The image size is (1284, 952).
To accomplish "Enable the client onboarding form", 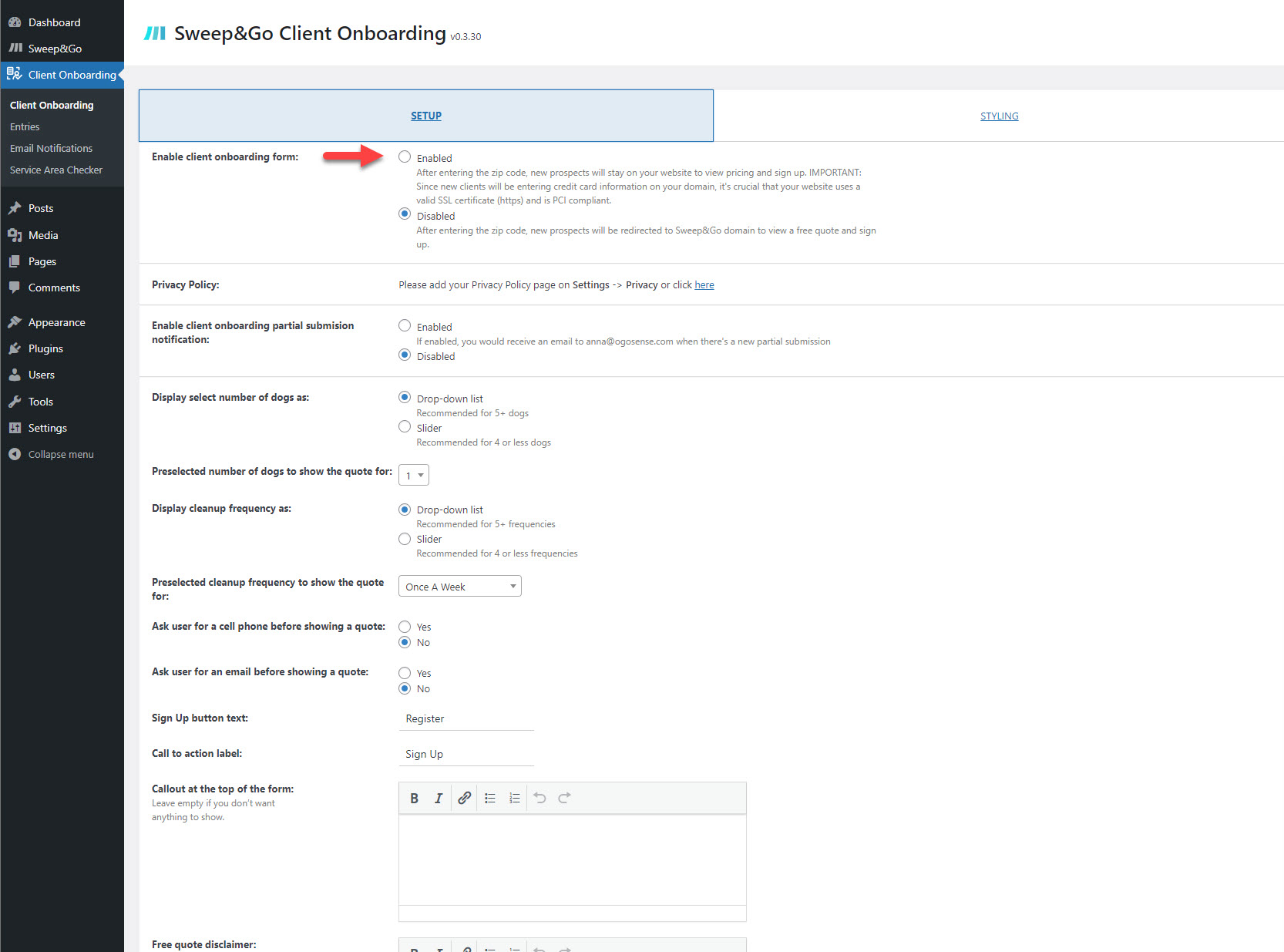I will point(405,157).
